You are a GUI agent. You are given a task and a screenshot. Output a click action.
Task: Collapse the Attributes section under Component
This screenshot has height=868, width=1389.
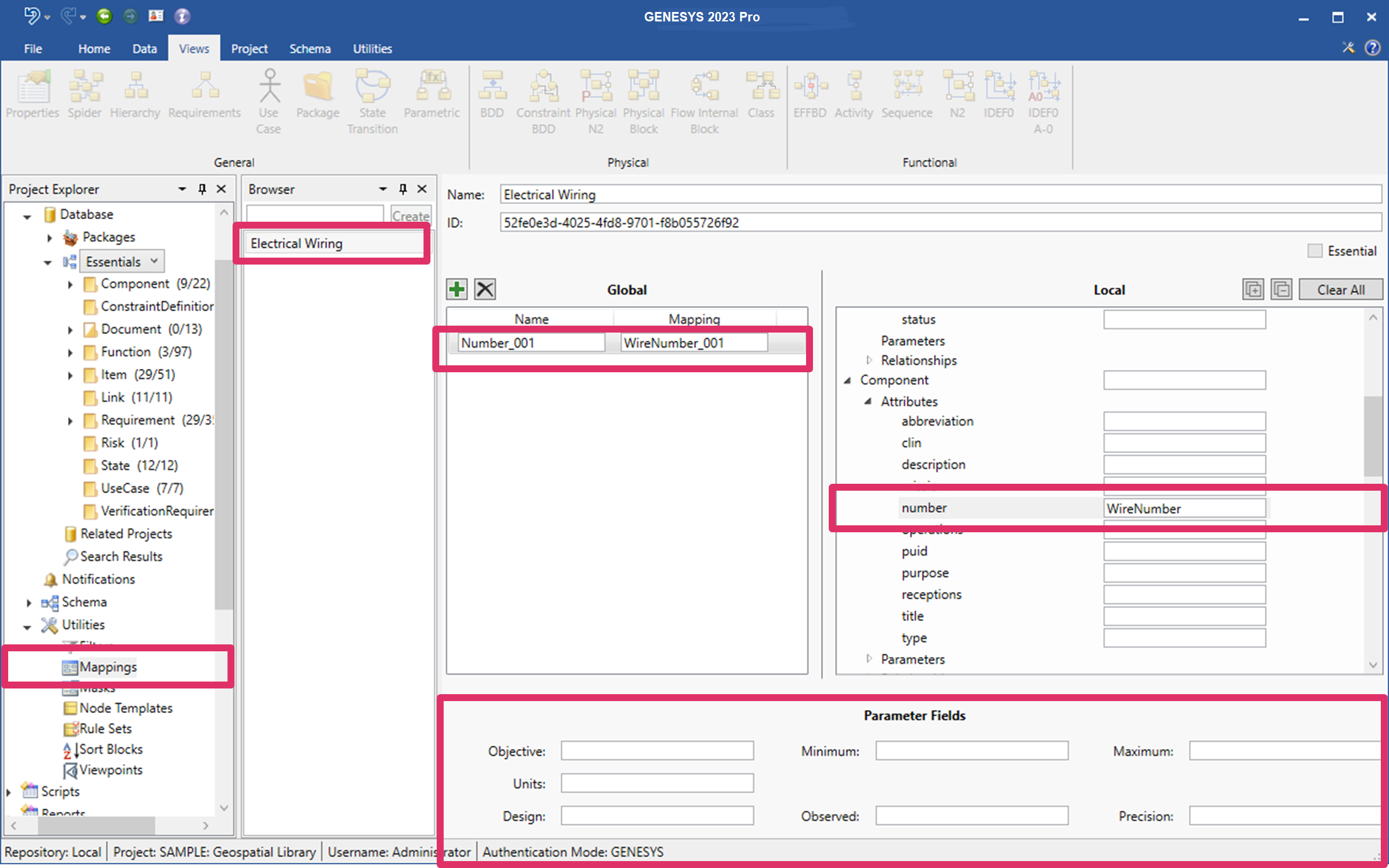click(868, 401)
